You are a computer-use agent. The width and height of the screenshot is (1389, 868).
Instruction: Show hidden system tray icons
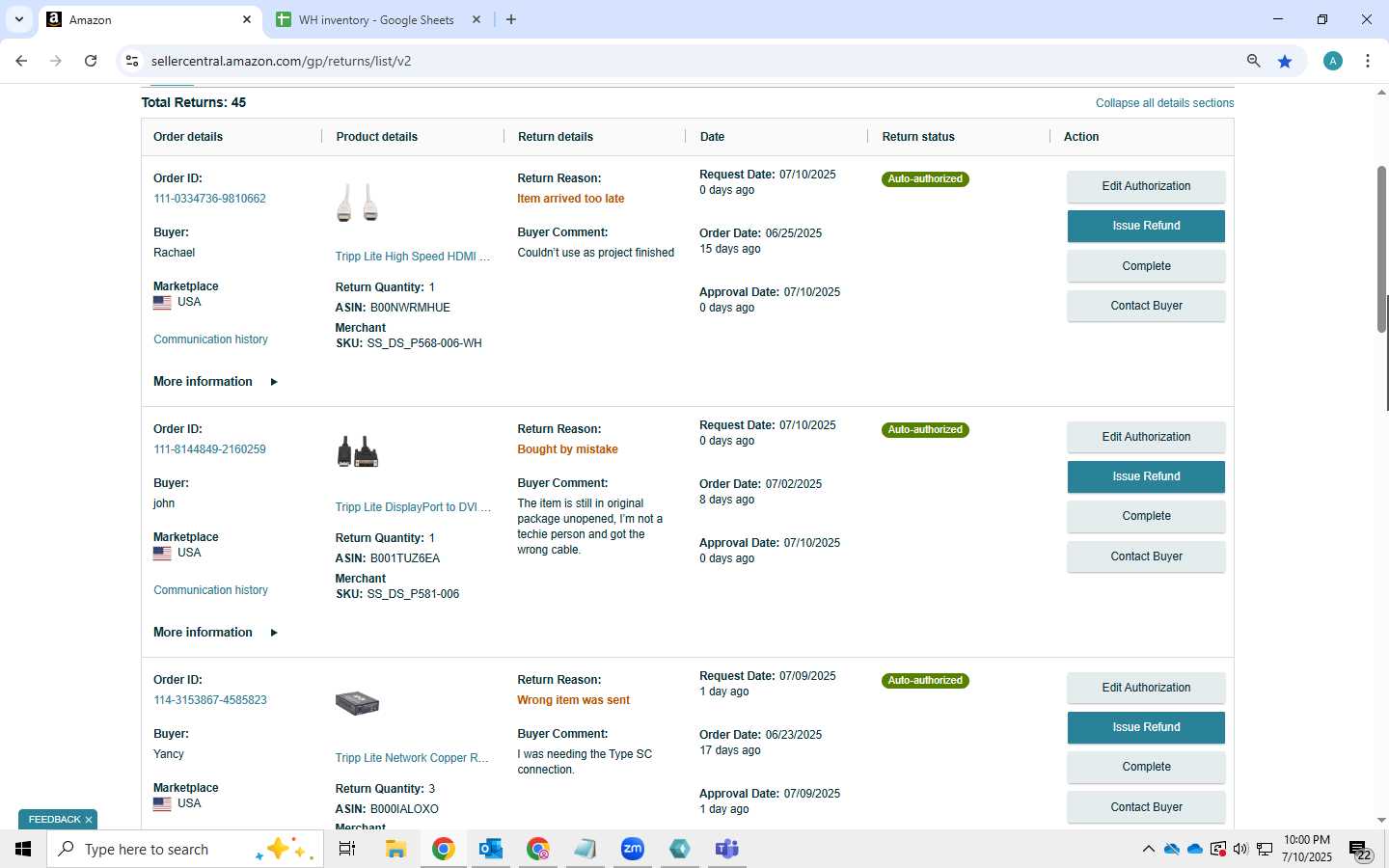(x=1148, y=849)
